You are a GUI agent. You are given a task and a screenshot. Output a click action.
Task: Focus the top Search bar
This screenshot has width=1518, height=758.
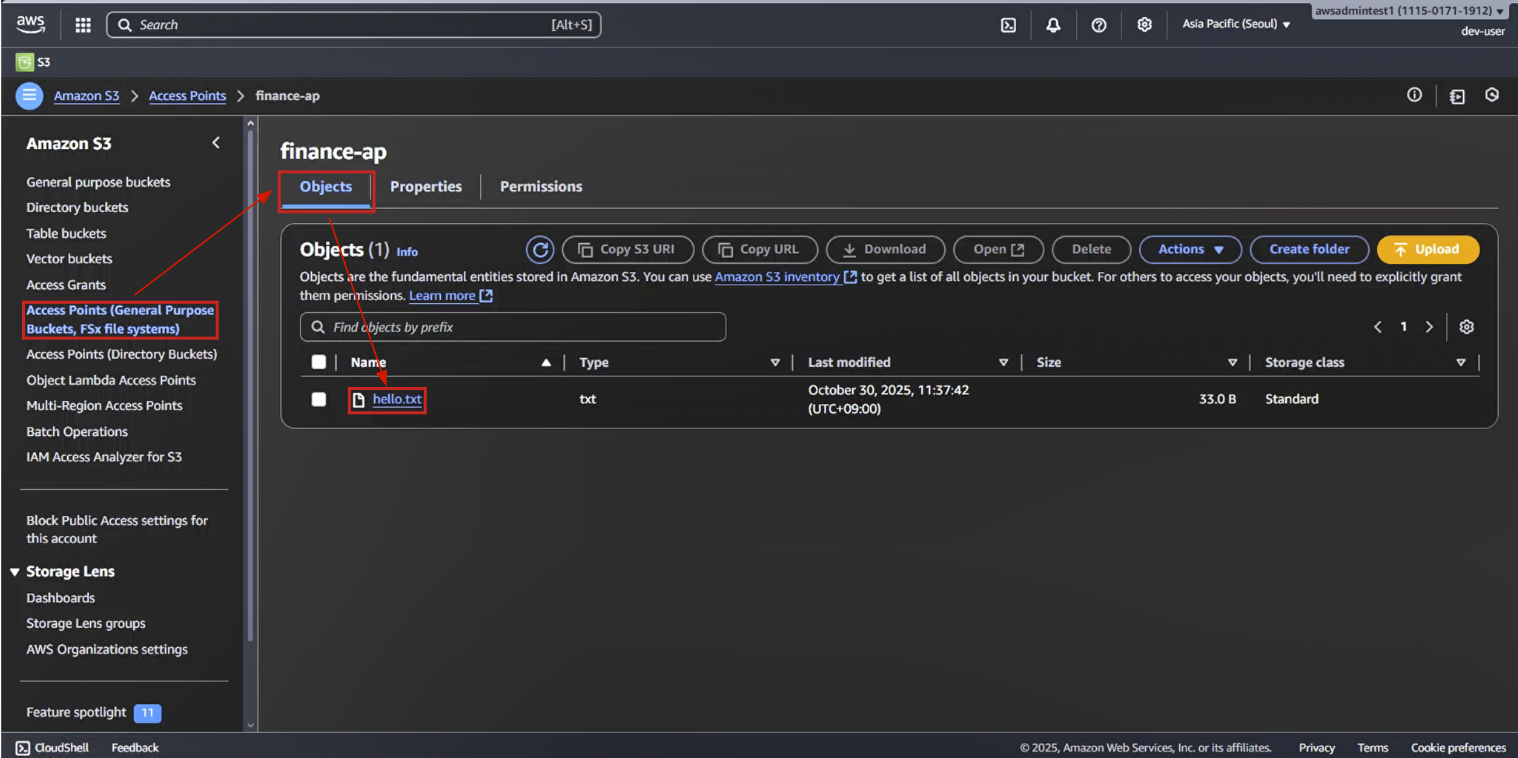point(354,25)
